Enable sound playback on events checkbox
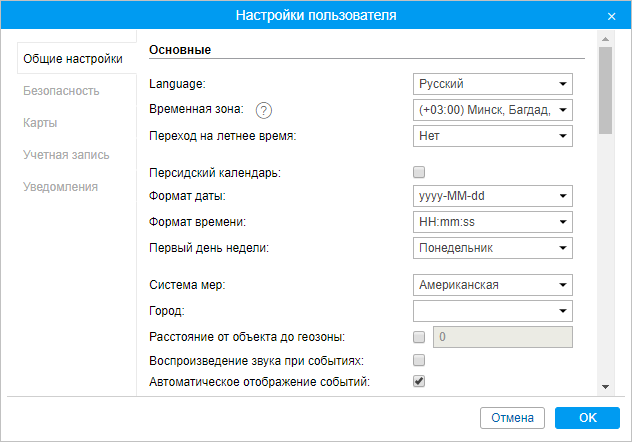This screenshot has height=442, width=632. point(419,360)
